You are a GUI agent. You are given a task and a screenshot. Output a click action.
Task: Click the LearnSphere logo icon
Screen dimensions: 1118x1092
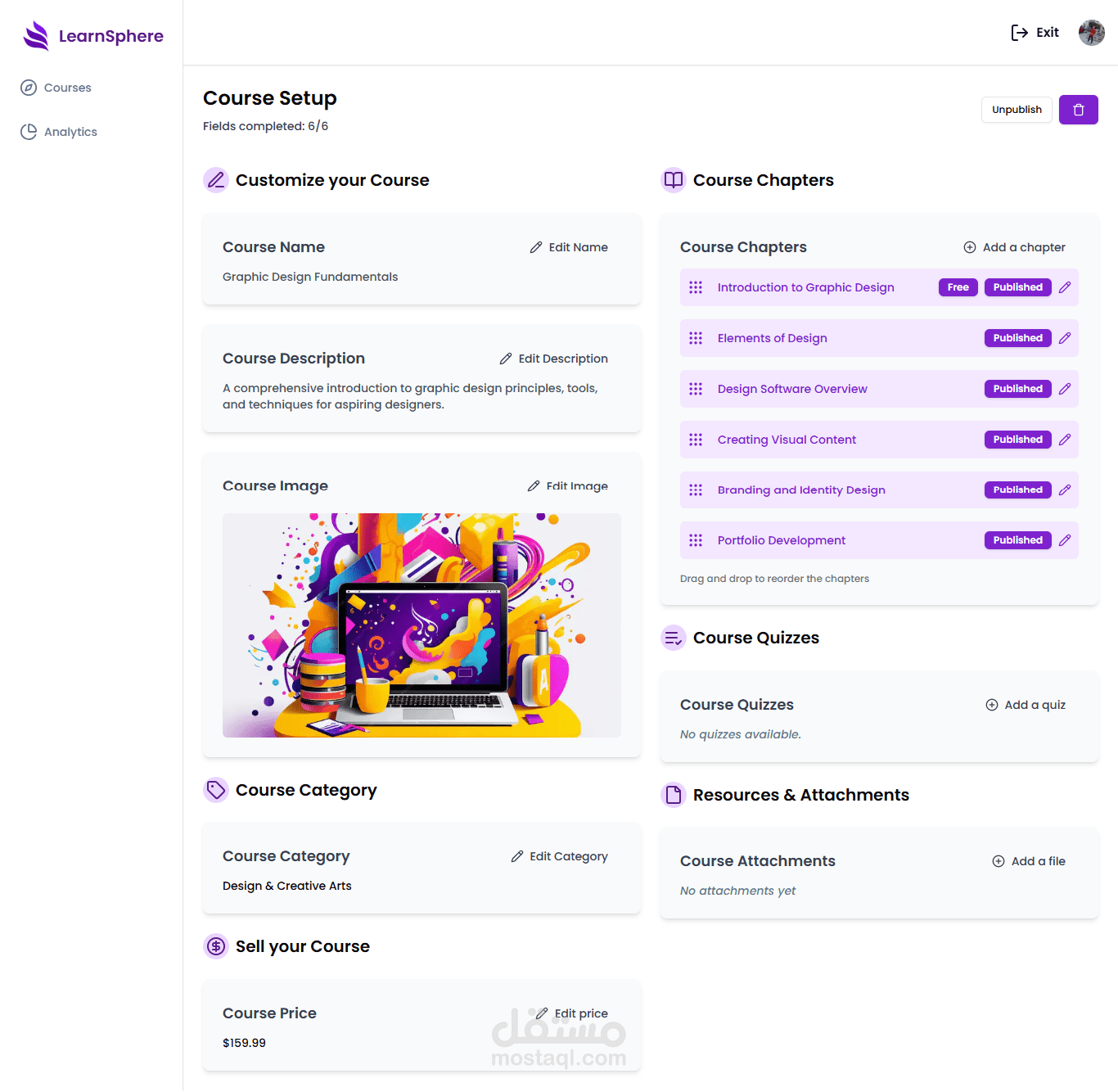(36, 36)
